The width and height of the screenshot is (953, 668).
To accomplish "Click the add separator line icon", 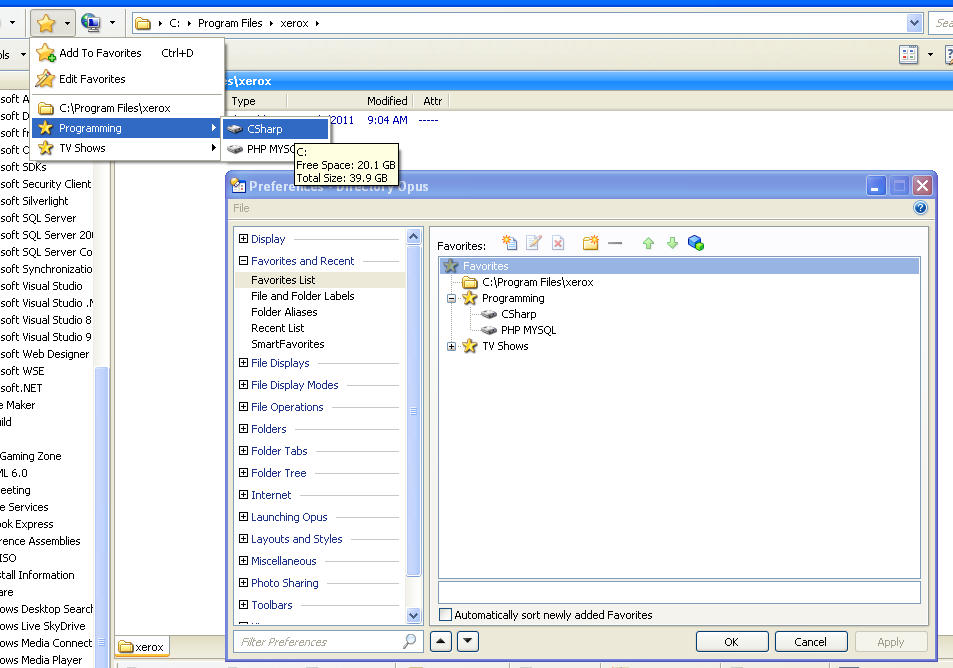I will click(x=615, y=243).
